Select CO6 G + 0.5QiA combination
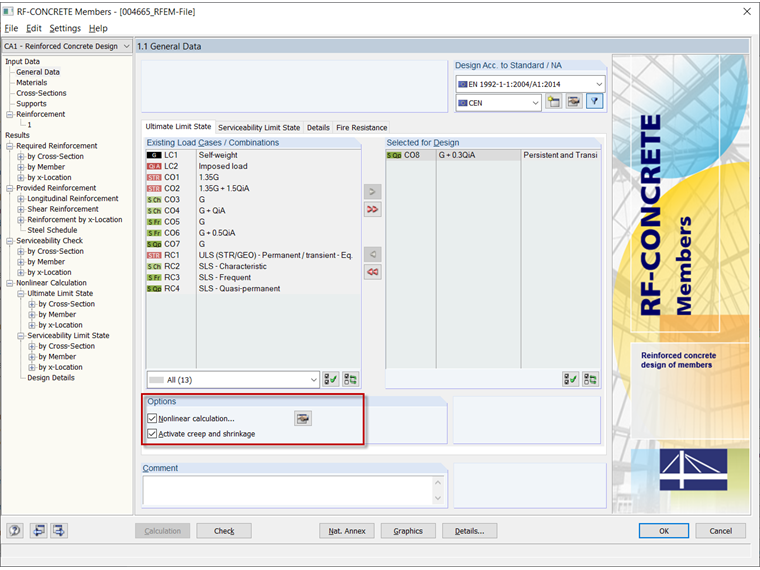 coord(253,233)
